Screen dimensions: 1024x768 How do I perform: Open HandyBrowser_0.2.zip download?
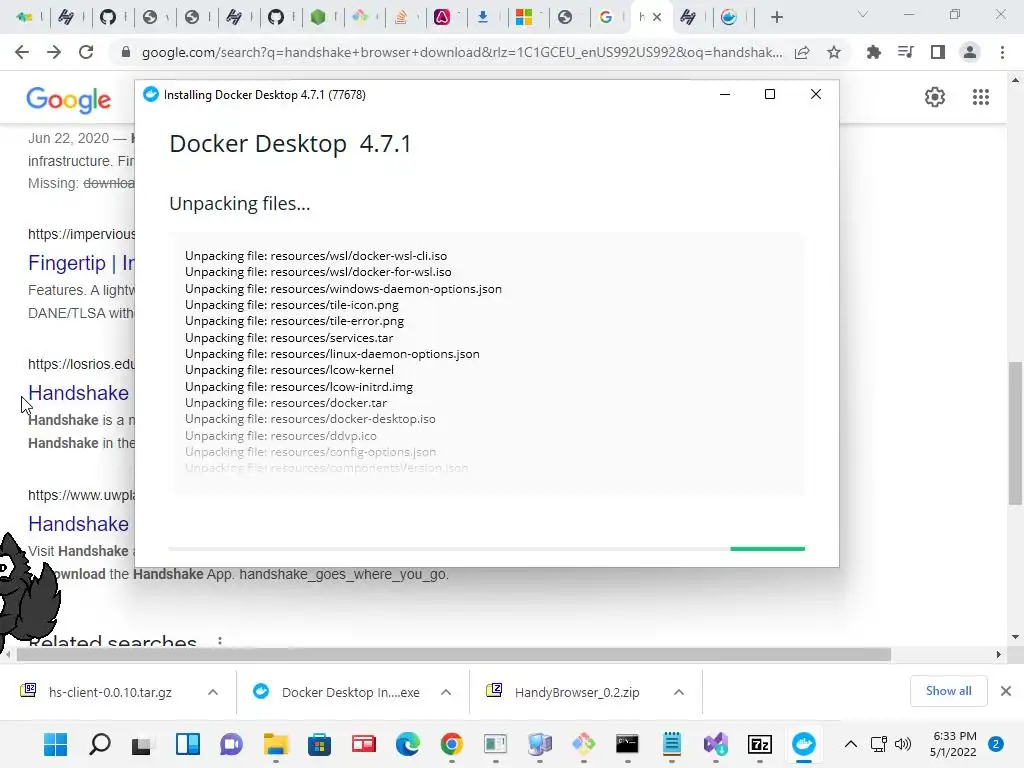pos(577,692)
